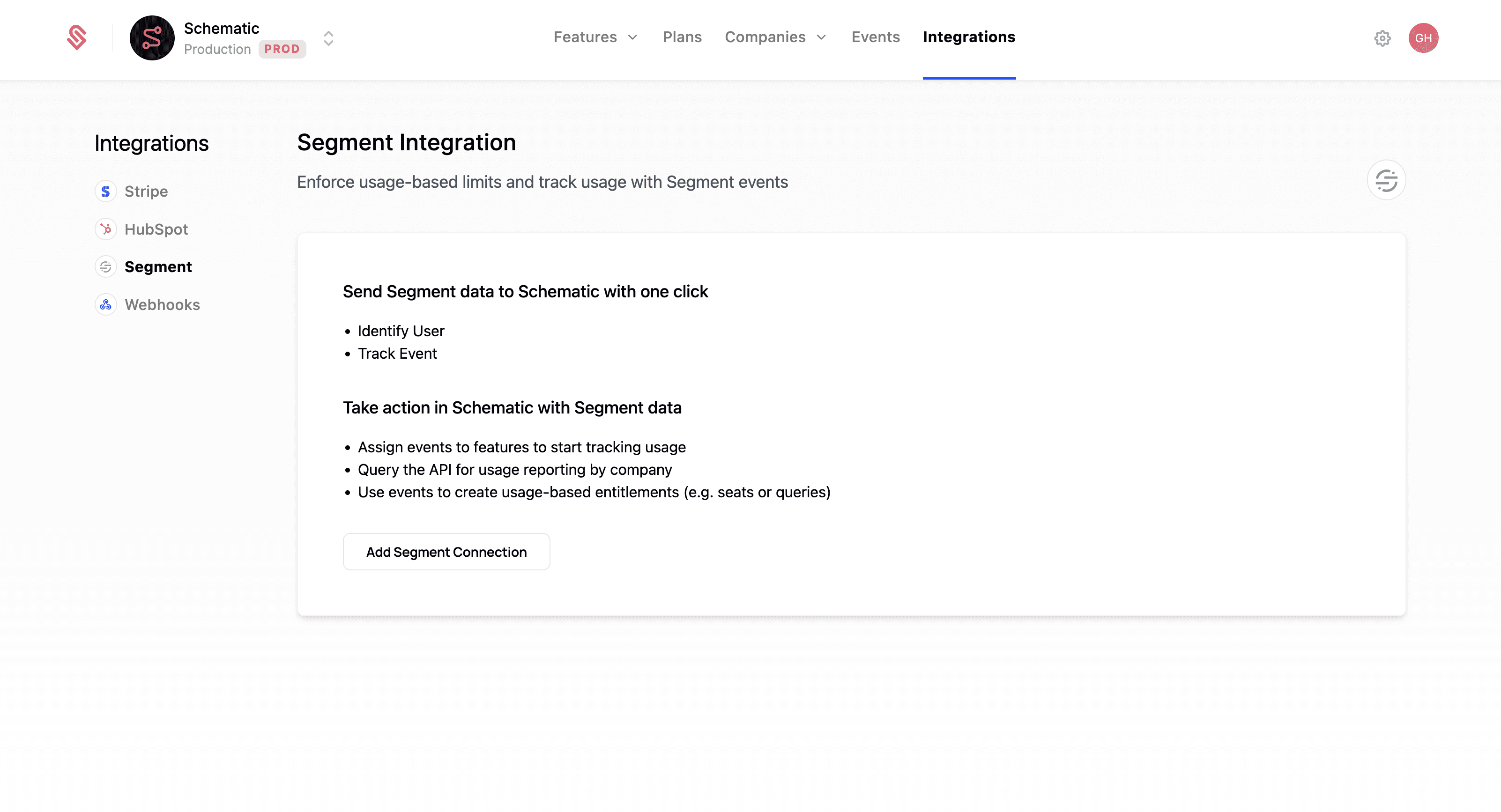Click the Schematic Production environment avatar
Image resolution: width=1501 pixels, height=812 pixels.
click(151, 38)
